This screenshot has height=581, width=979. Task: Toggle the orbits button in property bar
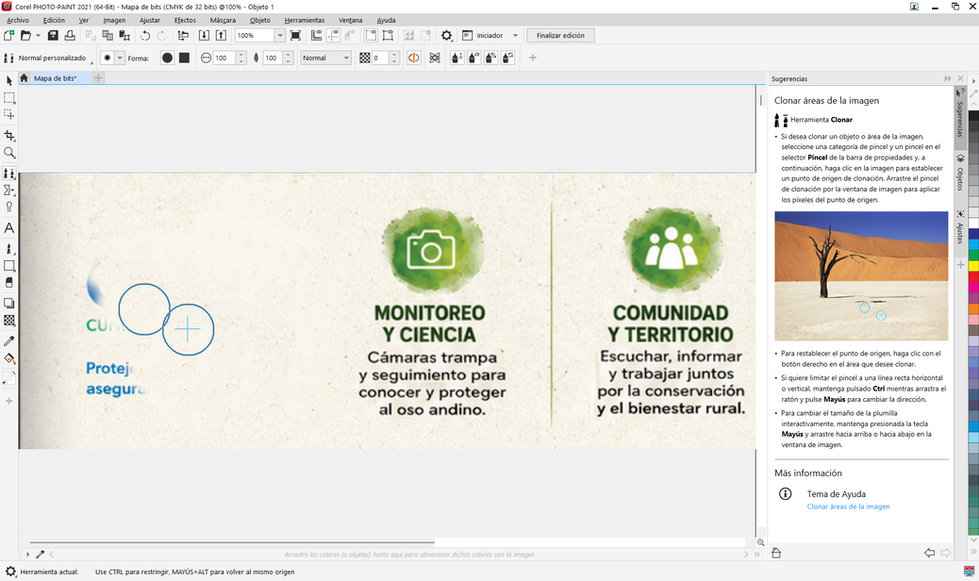(435, 58)
